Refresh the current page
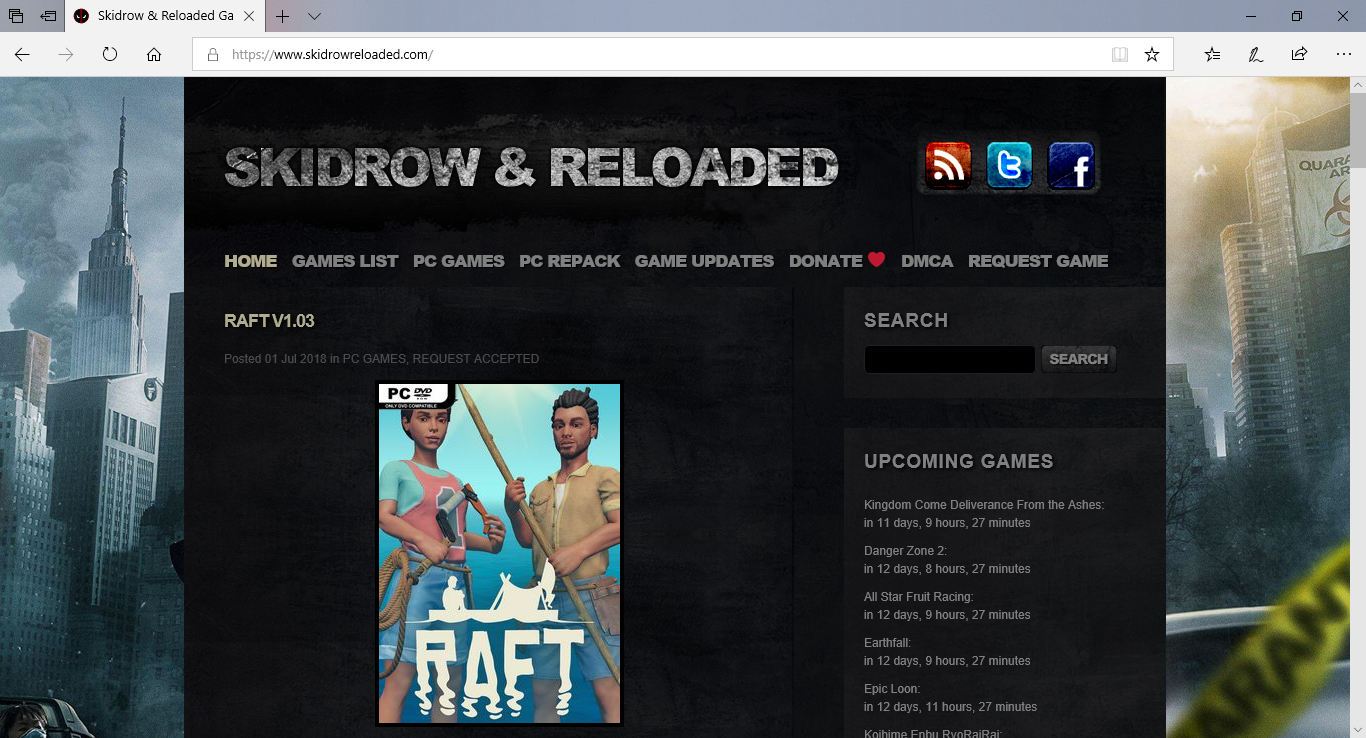Screen dimensions: 1366x738 (x=110, y=54)
